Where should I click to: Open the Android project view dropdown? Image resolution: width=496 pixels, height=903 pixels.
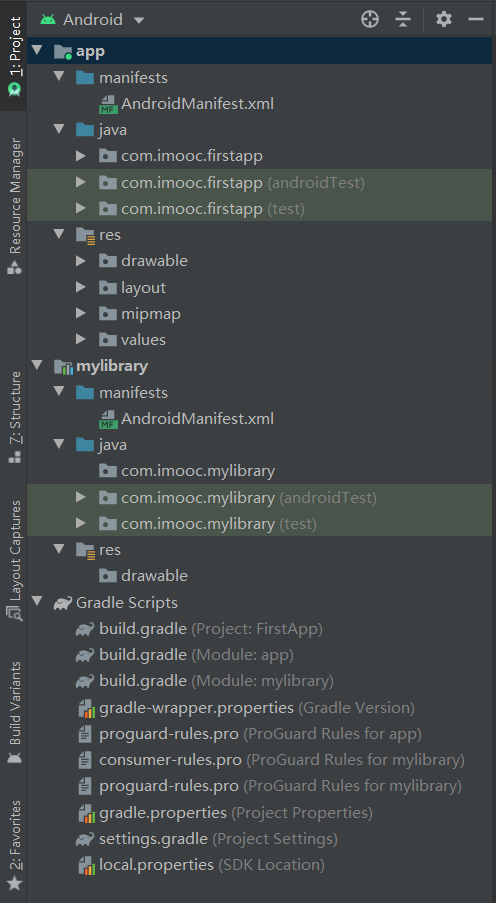coord(92,20)
